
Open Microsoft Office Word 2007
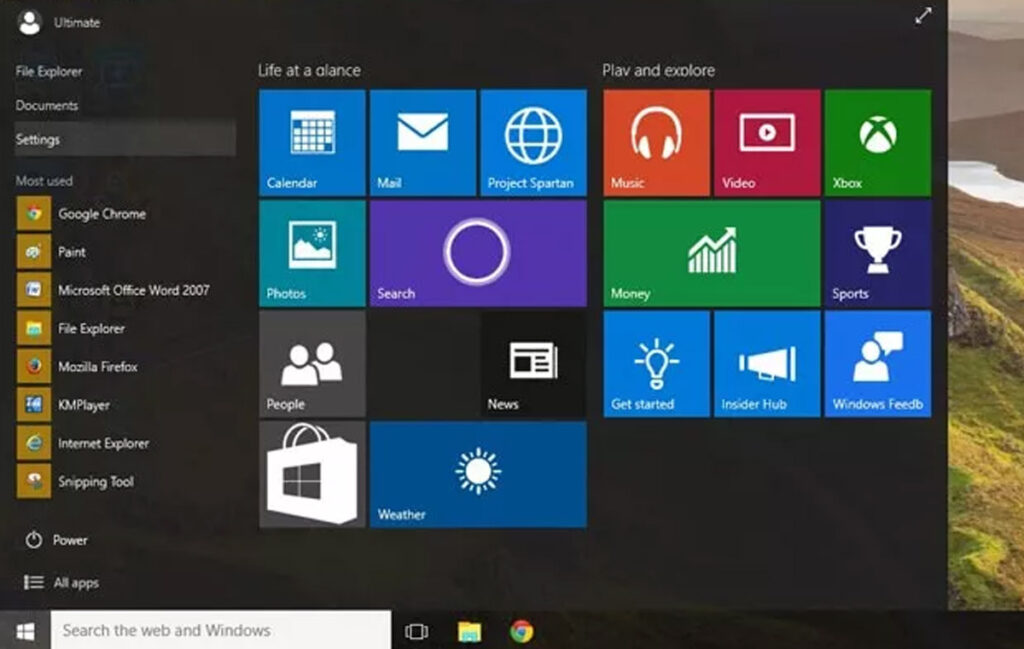pyautogui.click(x=135, y=290)
